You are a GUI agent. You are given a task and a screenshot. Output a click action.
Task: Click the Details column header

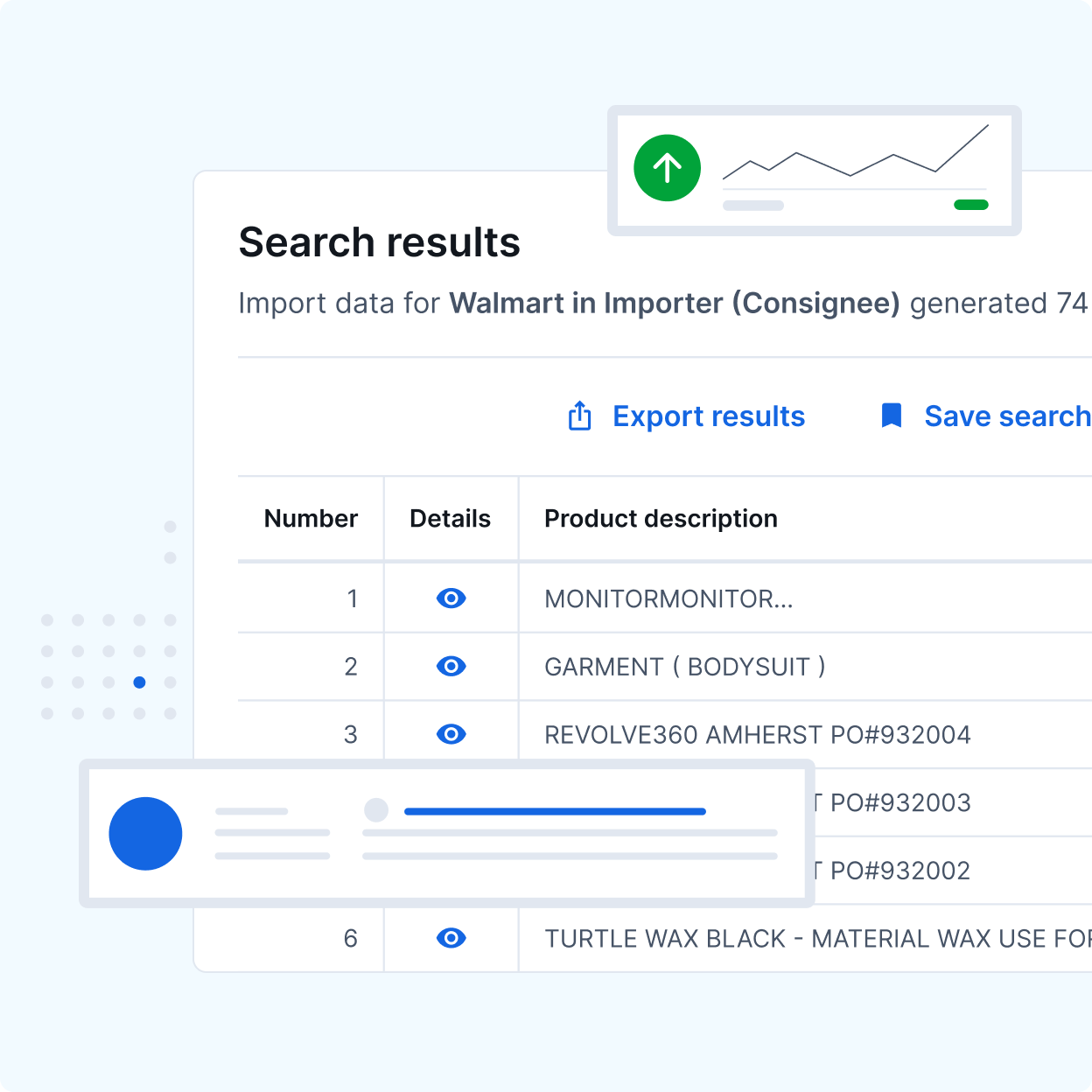pos(450,519)
